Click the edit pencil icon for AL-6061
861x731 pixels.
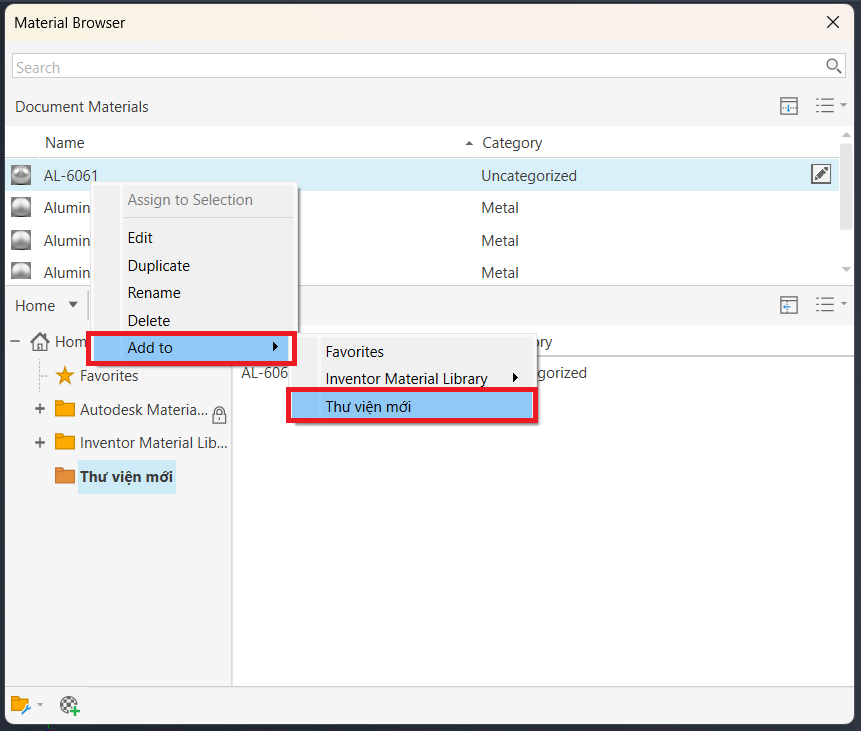tap(820, 175)
